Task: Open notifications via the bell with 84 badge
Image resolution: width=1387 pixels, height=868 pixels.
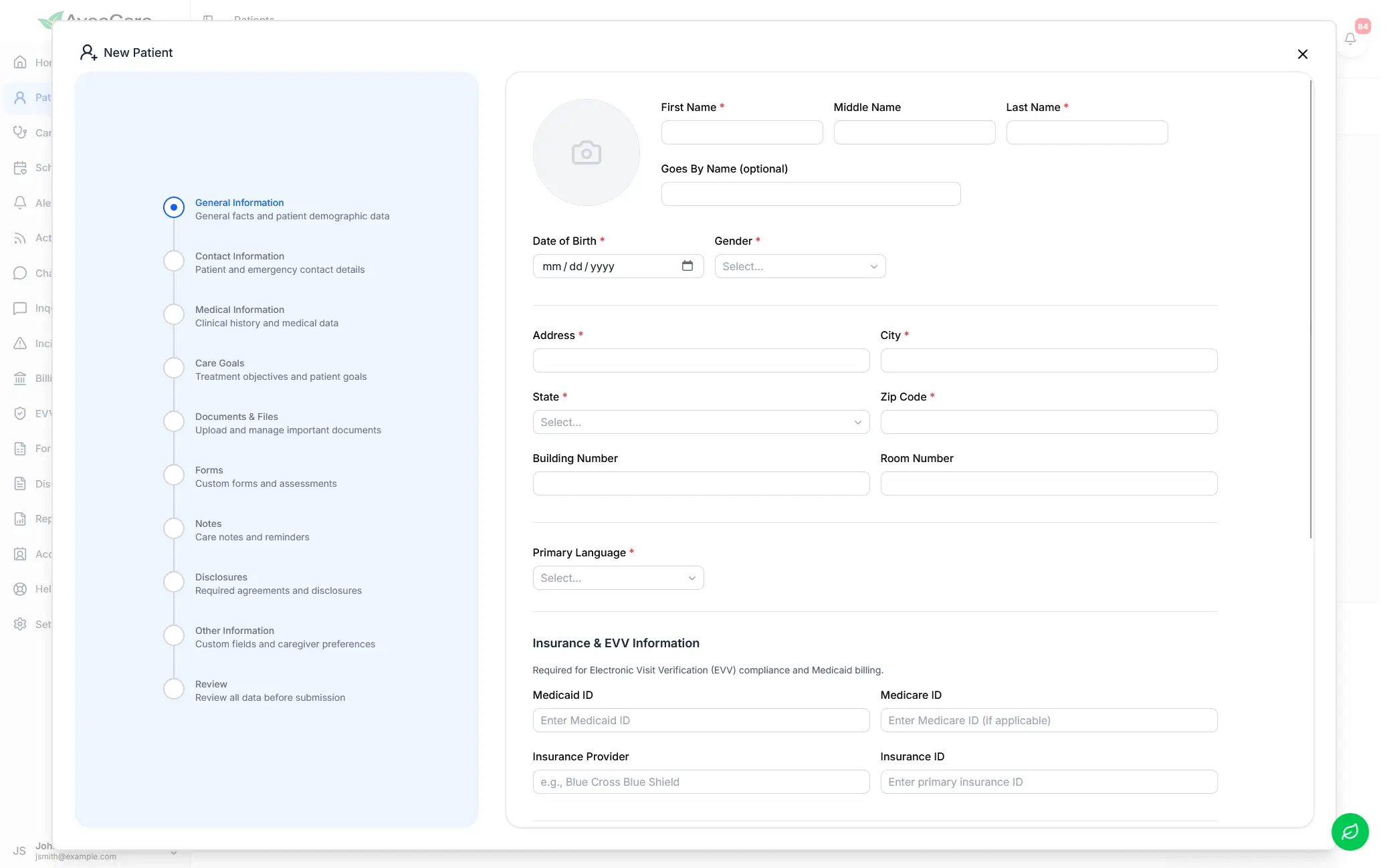Action: pos(1350,38)
